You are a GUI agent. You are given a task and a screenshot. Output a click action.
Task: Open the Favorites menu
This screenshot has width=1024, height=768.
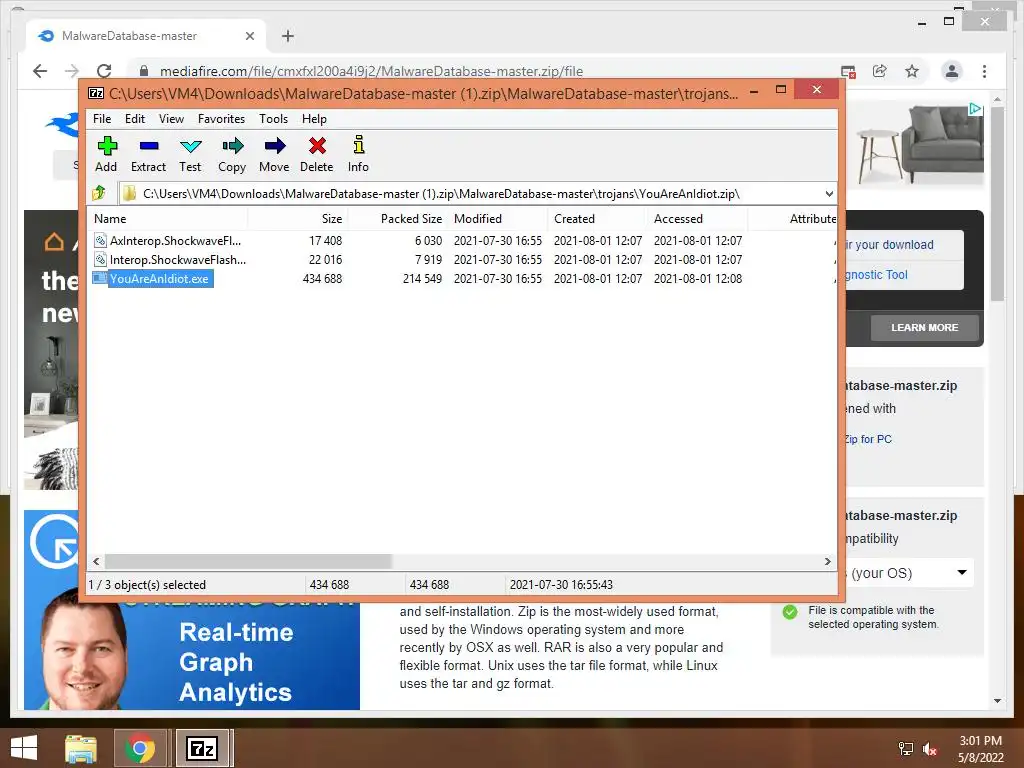pos(221,119)
